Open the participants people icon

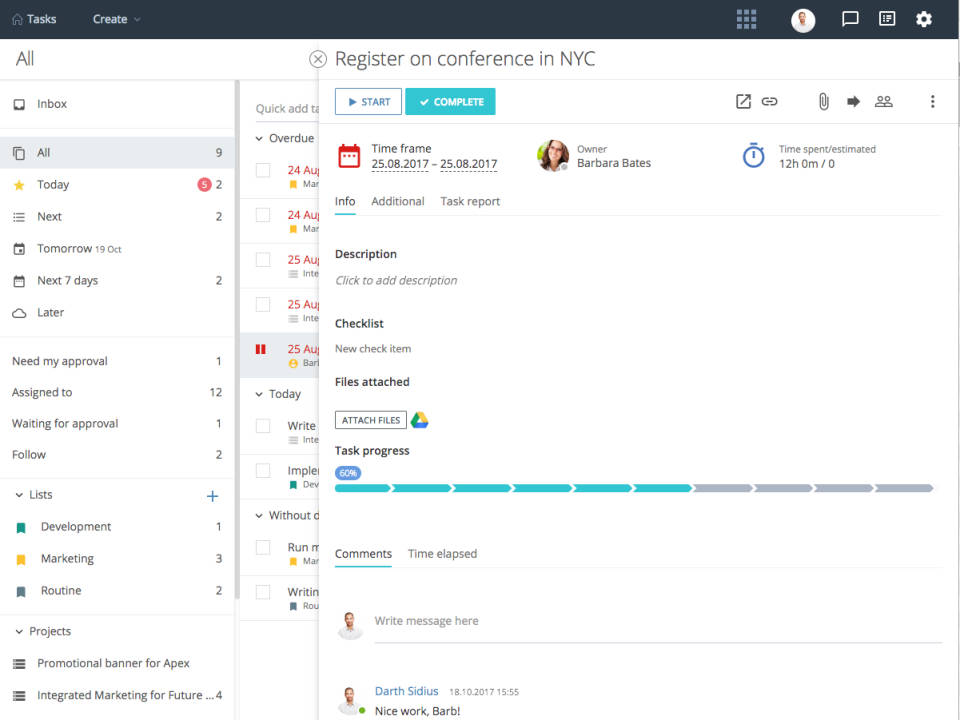pyautogui.click(x=883, y=101)
